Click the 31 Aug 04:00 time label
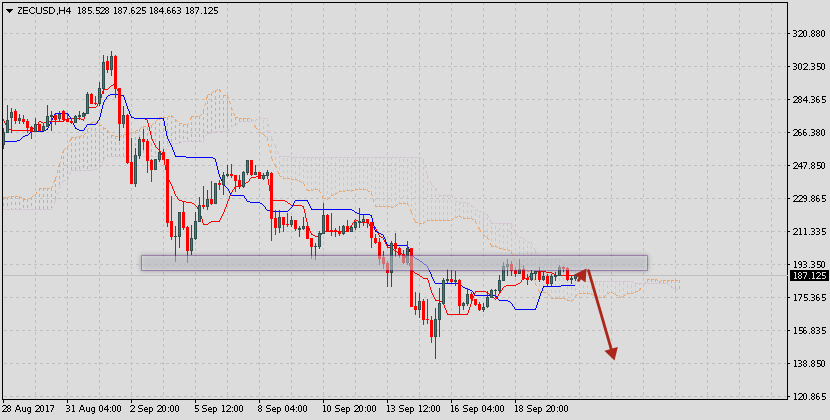Image resolution: width=830 pixels, height=420 pixels. [x=94, y=410]
